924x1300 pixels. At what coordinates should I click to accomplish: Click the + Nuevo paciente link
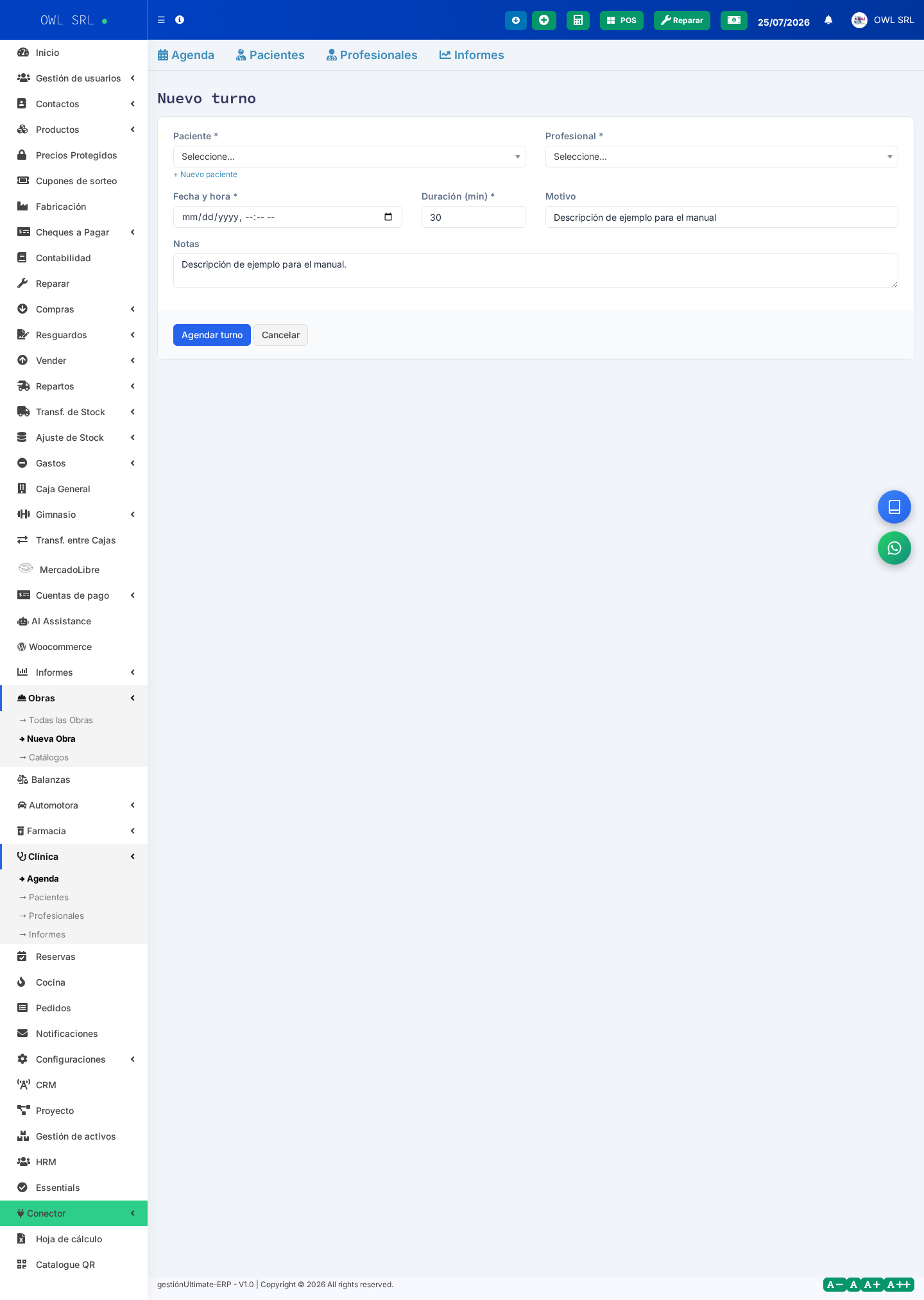(x=205, y=175)
